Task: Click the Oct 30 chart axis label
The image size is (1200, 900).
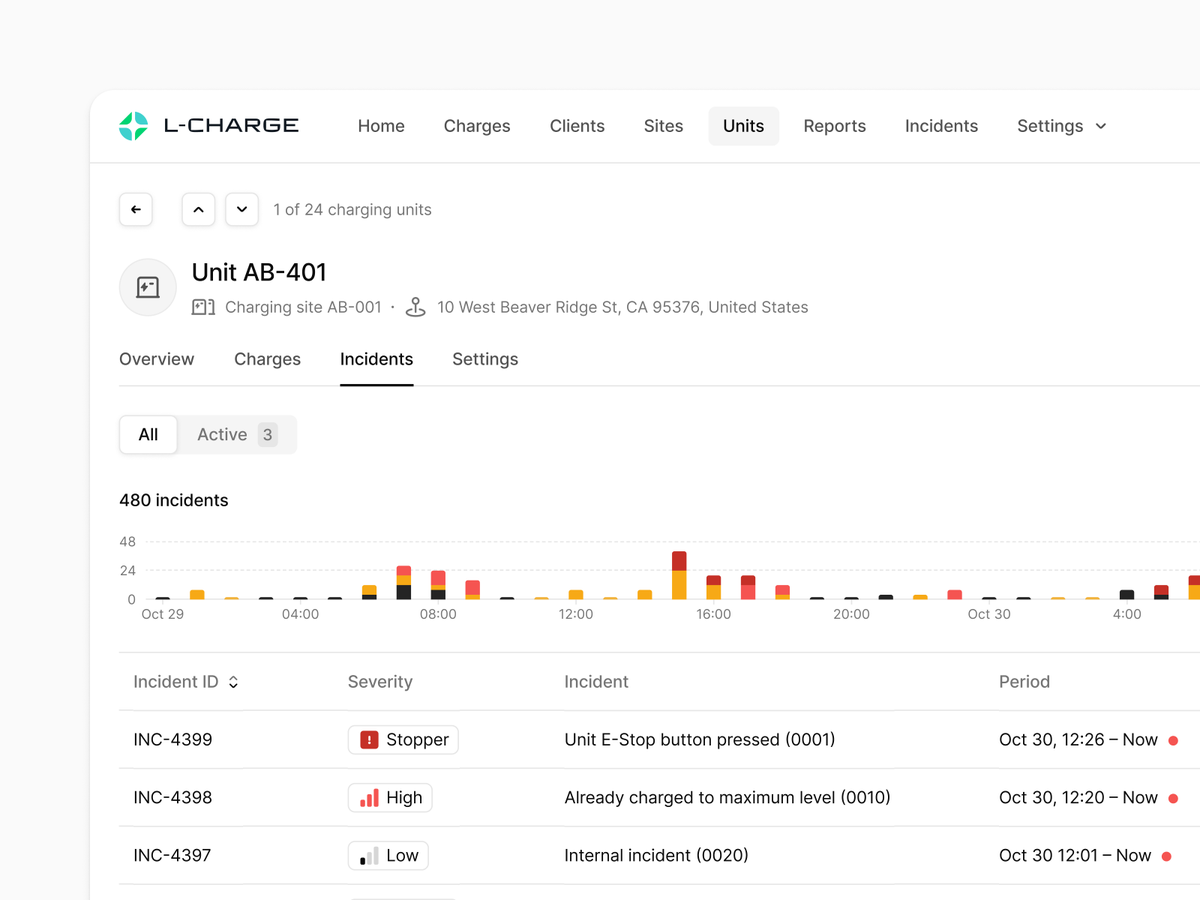Action: pyautogui.click(x=989, y=614)
